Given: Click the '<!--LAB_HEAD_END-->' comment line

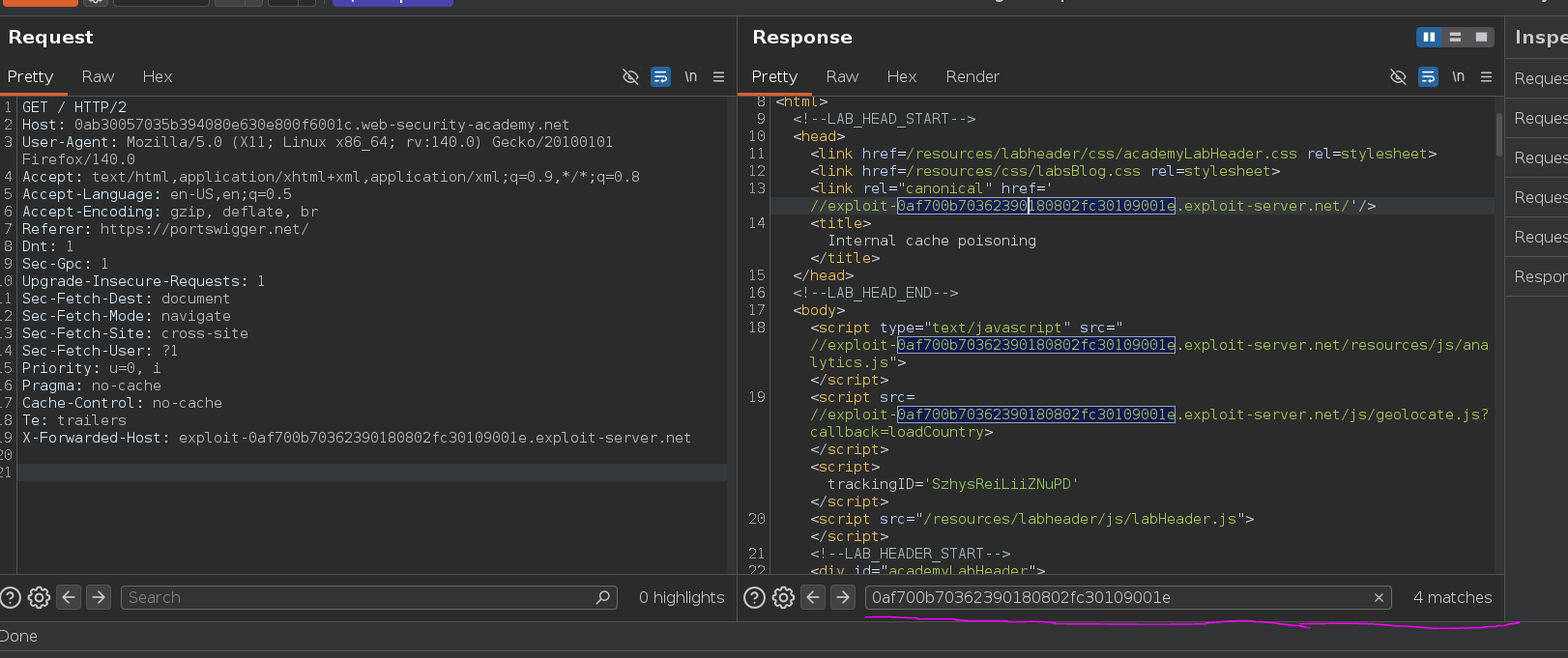Looking at the screenshot, I should pos(876,293).
